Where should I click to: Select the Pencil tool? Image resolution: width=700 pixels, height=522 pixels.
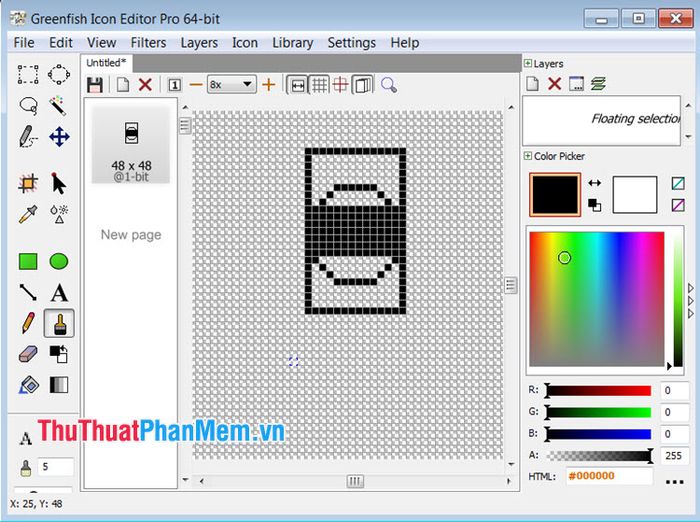pos(28,323)
